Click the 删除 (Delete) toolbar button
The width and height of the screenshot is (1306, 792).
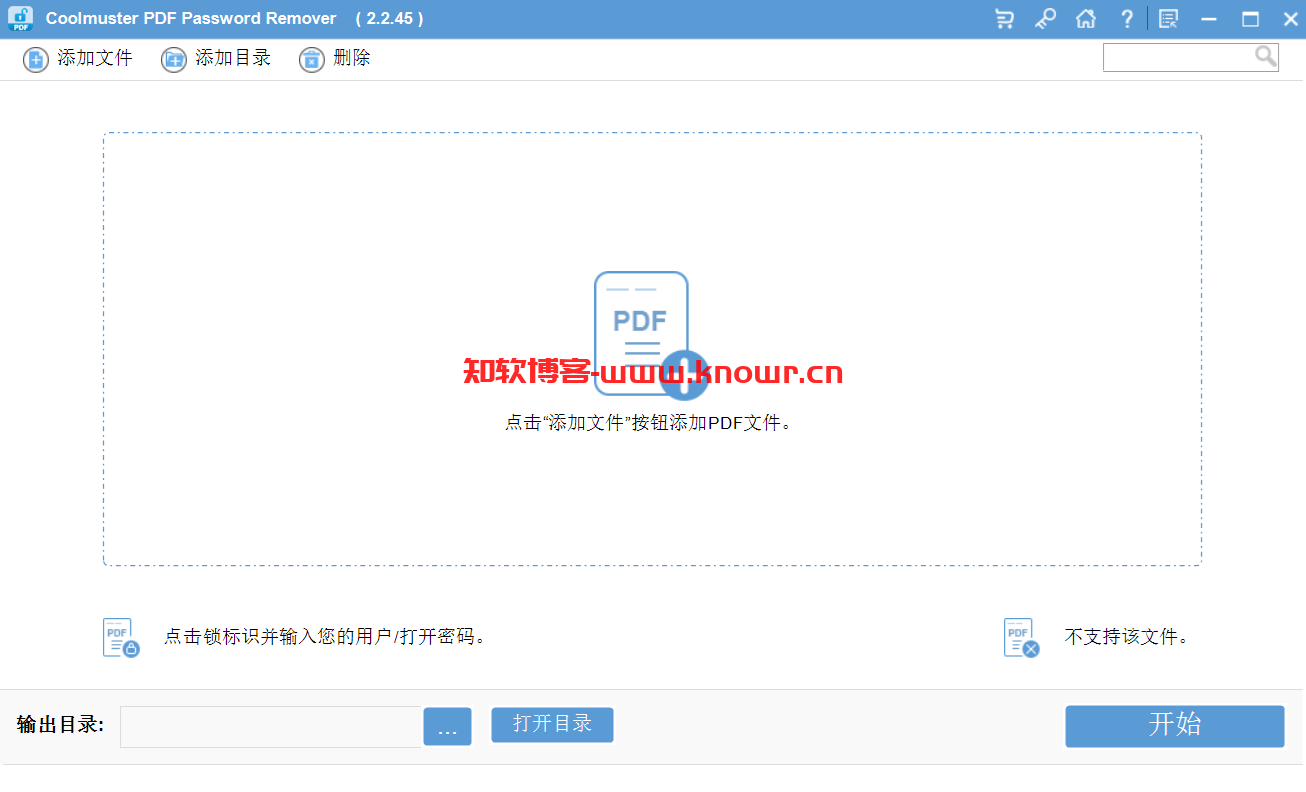click(335, 59)
